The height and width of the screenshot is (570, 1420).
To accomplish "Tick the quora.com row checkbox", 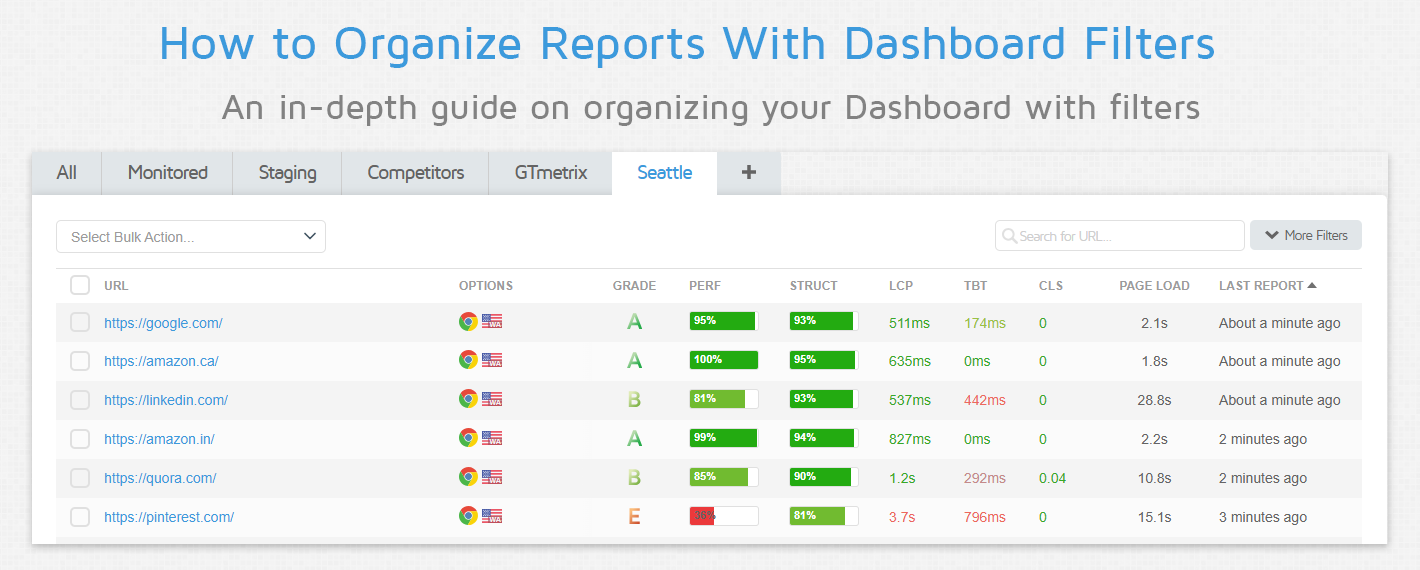I will (x=80, y=478).
